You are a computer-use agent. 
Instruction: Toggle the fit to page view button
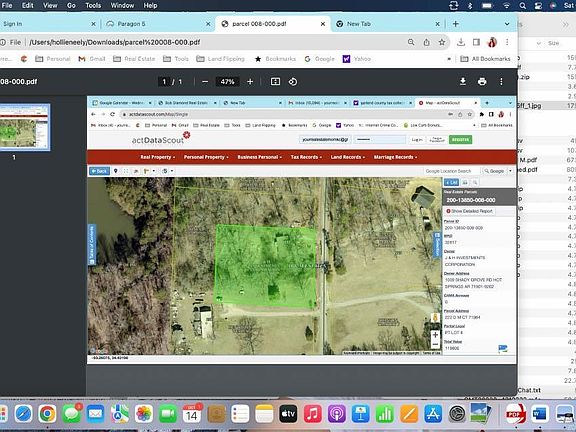click(275, 82)
